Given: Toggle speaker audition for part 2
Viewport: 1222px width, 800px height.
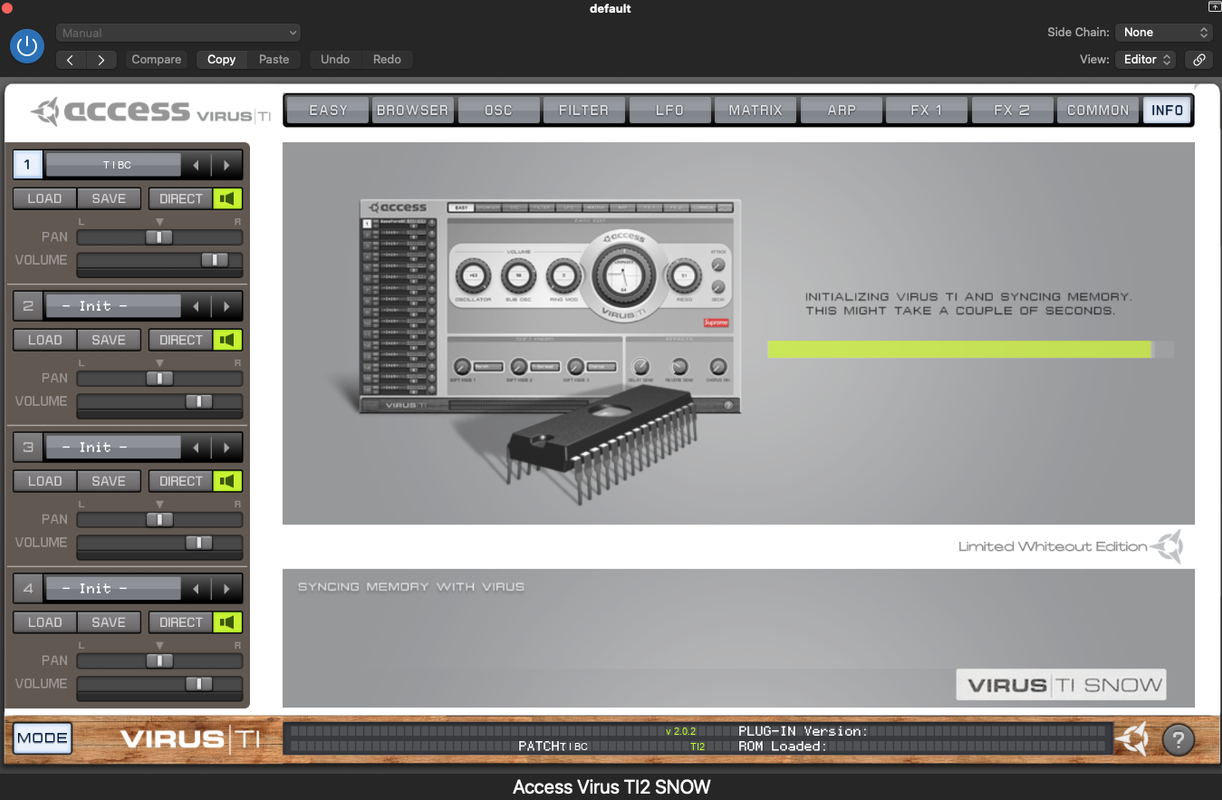Looking at the screenshot, I should 227,340.
